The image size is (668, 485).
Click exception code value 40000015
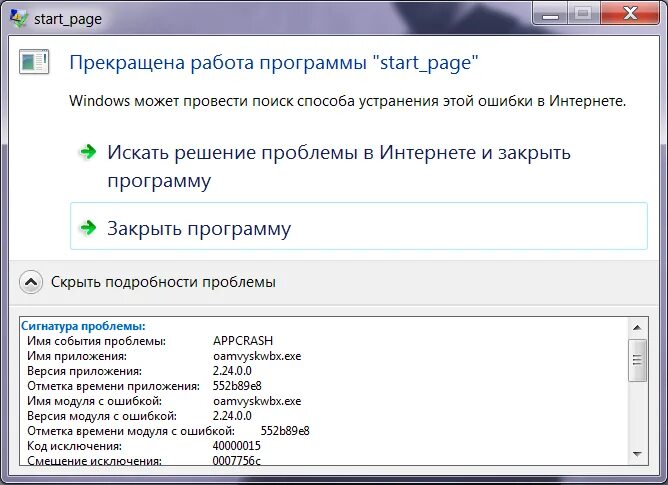(236, 446)
